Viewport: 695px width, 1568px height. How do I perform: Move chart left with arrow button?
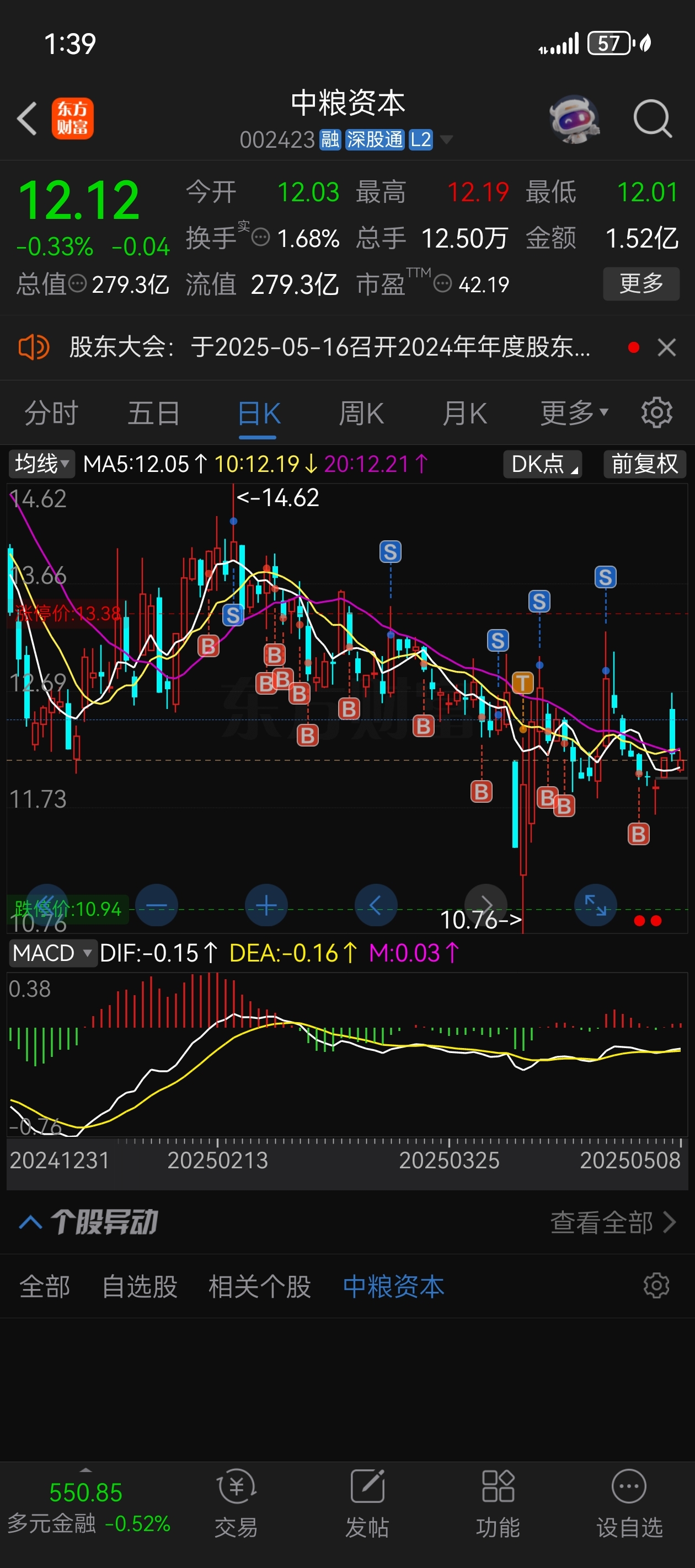(376, 905)
